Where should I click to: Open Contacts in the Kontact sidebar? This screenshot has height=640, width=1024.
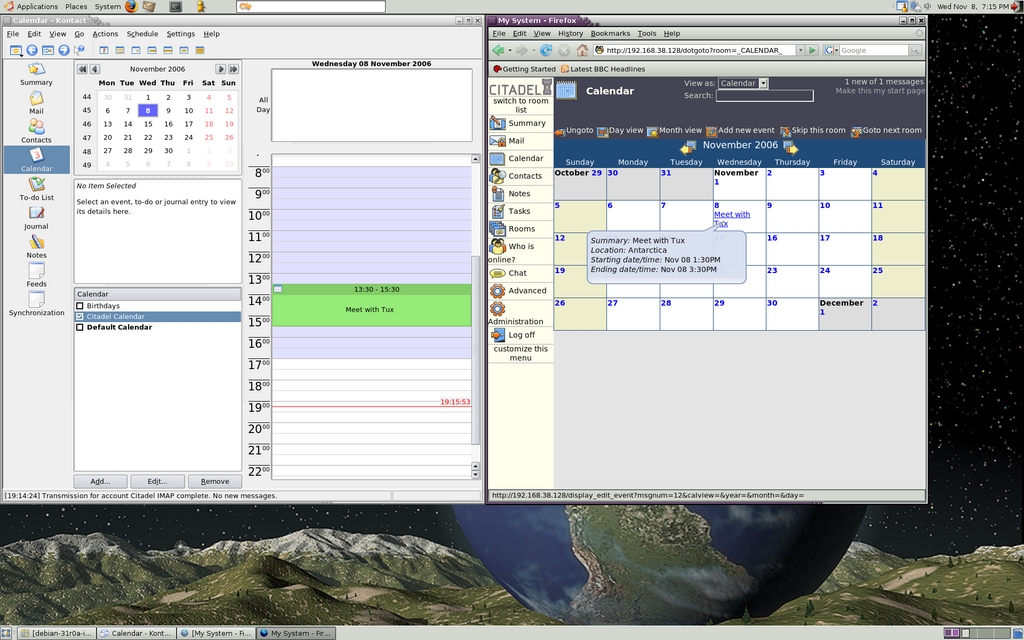tap(36, 127)
